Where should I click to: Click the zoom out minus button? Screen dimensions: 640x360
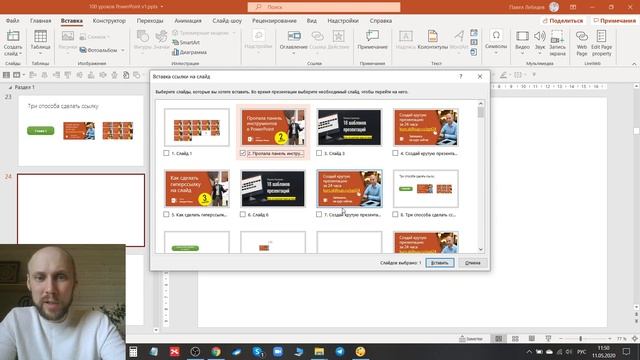[x=561, y=339]
